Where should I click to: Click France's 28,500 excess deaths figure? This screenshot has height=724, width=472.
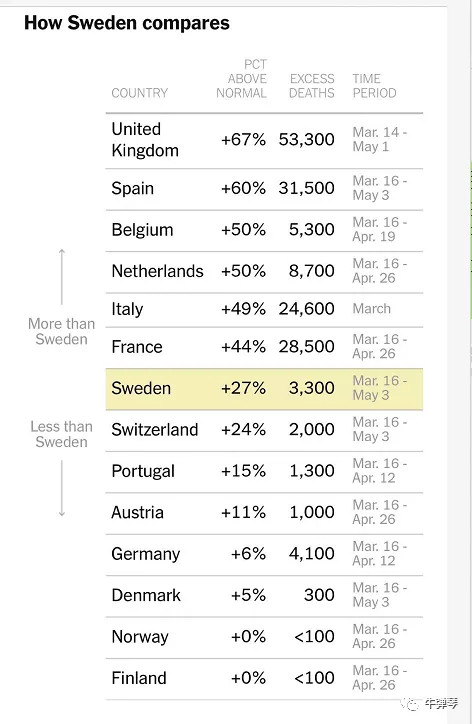tap(307, 346)
